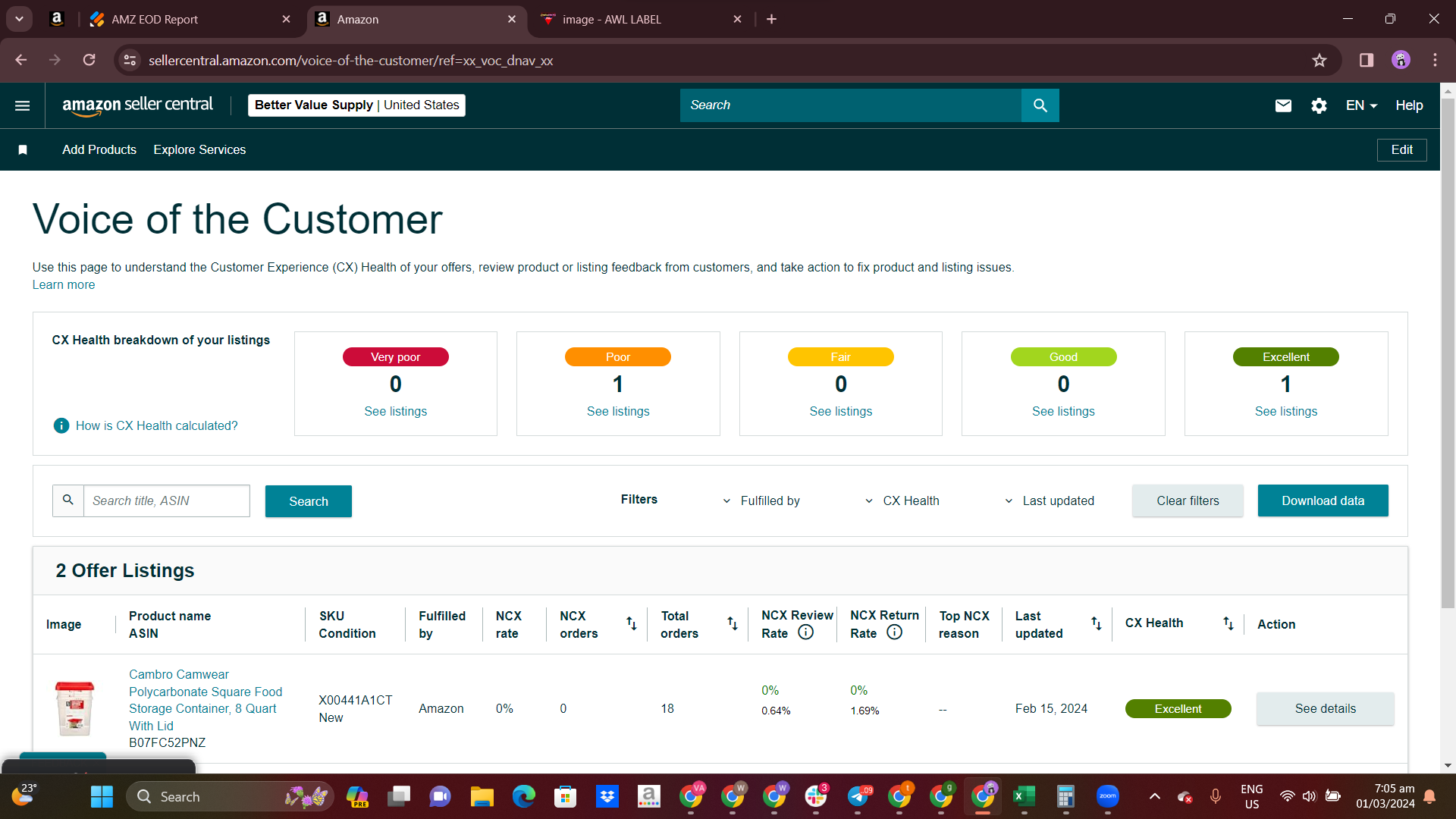Screen dimensions: 1456x819
Task: Open Excel from the taskbar
Action: (1025, 797)
